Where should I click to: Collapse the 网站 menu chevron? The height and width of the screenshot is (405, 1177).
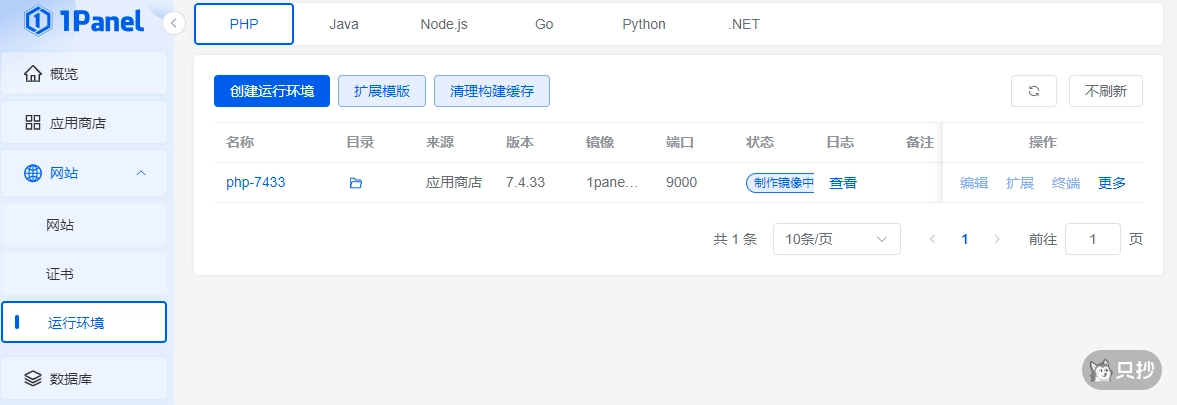point(140,173)
